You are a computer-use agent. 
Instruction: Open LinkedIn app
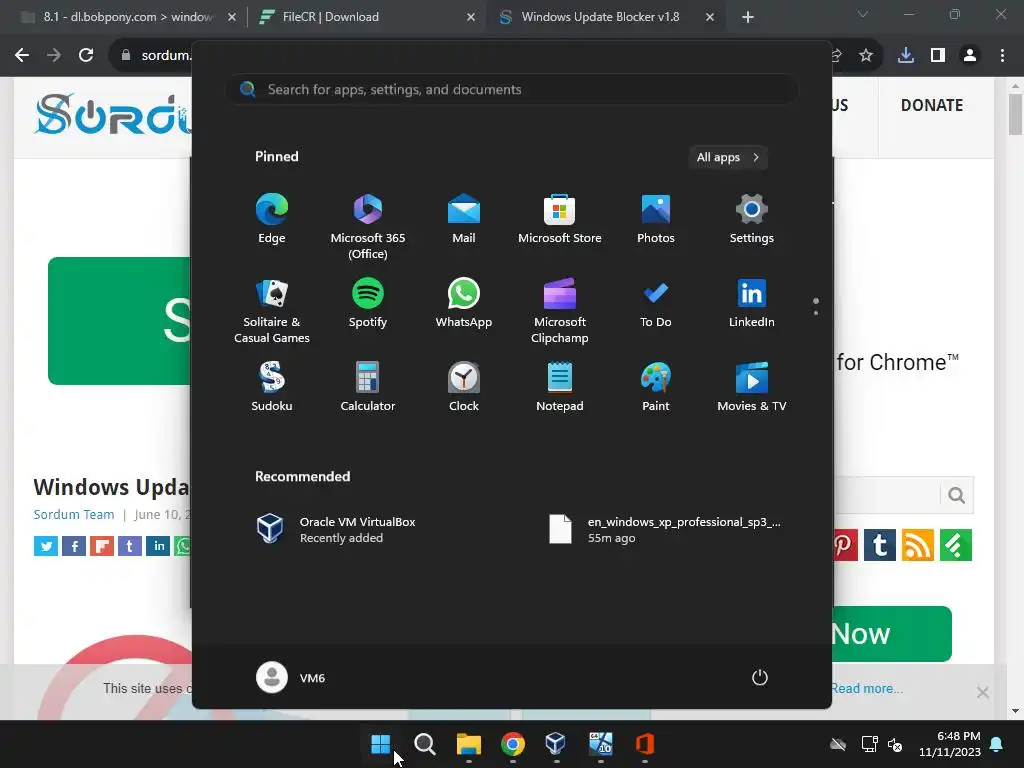pyautogui.click(x=752, y=303)
